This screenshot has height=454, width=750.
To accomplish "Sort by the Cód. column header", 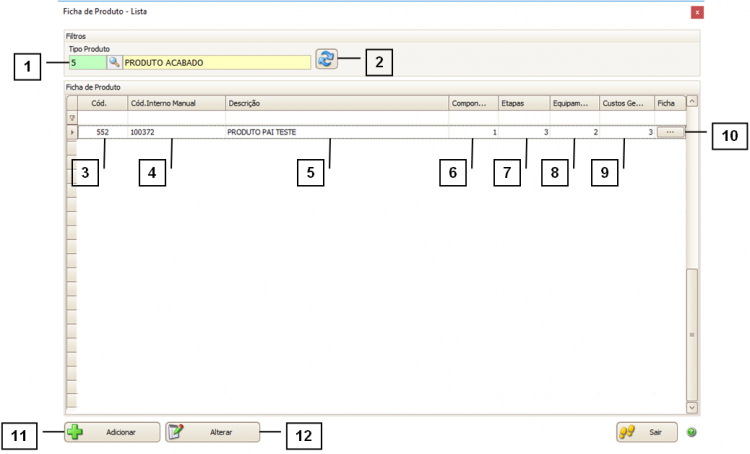I will point(101,102).
